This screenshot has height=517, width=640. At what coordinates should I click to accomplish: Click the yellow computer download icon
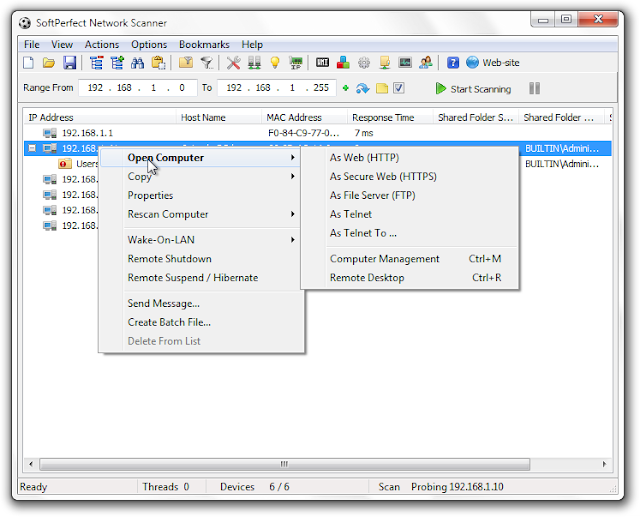coord(384,63)
